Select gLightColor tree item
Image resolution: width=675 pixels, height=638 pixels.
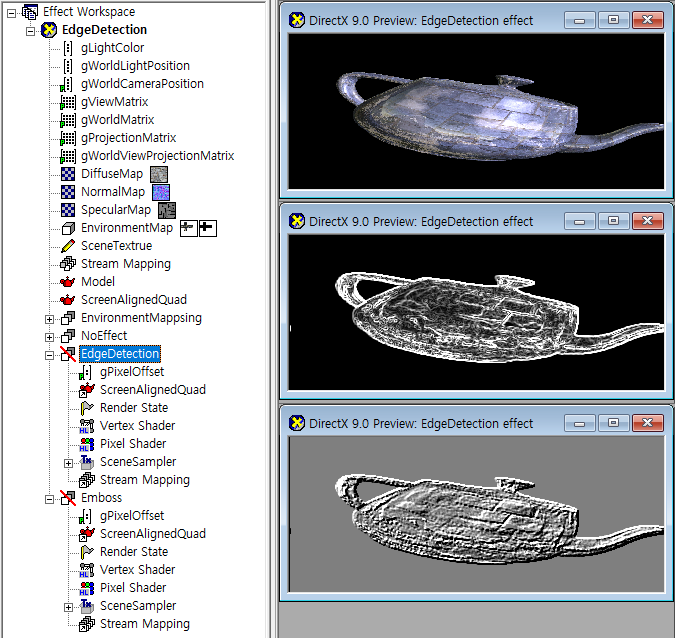pyautogui.click(x=112, y=48)
